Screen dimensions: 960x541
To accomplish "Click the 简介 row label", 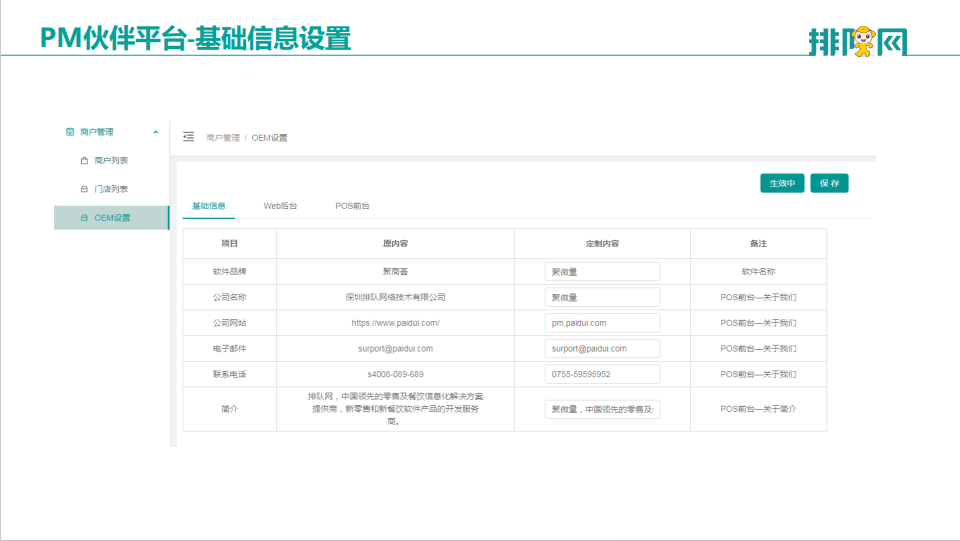I will (x=230, y=409).
